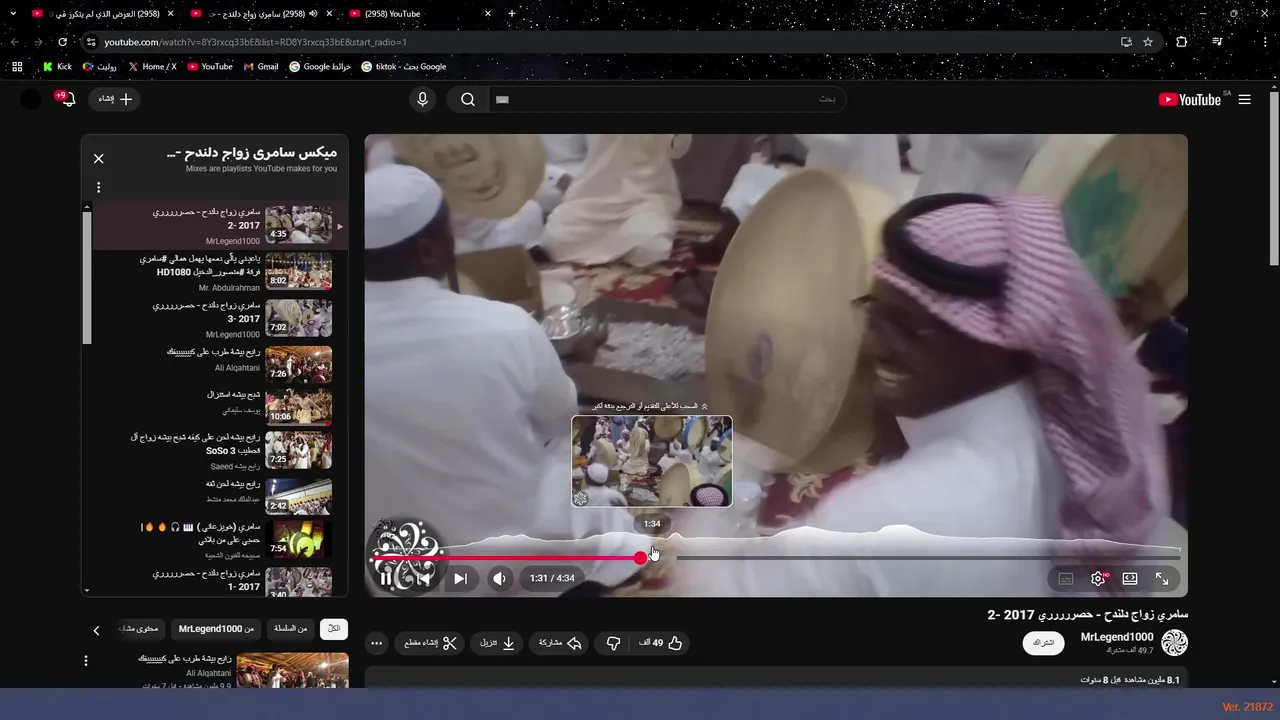Select the 'من MrLegend1000' filter chip

pyautogui.click(x=216, y=629)
